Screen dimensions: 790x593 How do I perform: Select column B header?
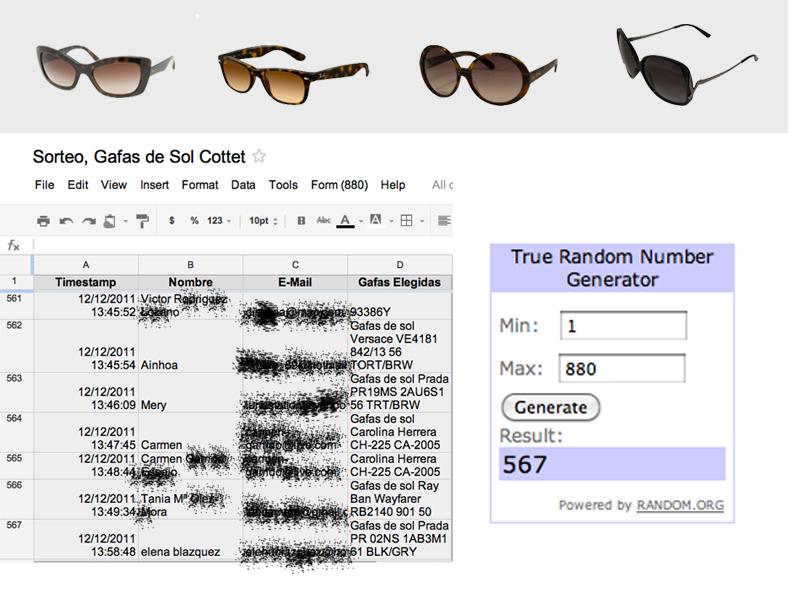coord(190,265)
